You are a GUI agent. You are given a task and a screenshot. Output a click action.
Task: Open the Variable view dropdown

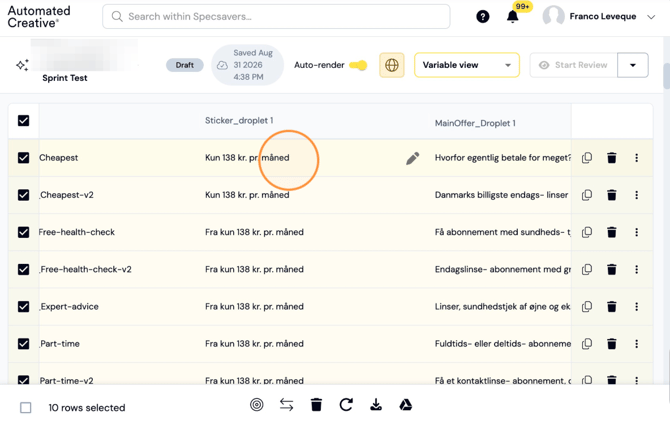[x=467, y=65]
